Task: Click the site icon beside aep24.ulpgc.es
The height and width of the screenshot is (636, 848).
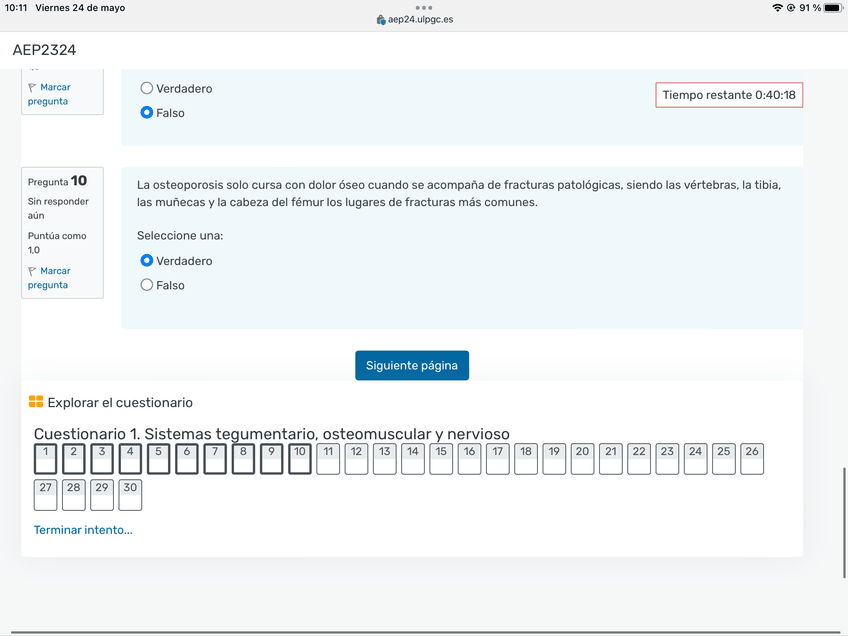Action: (x=381, y=20)
